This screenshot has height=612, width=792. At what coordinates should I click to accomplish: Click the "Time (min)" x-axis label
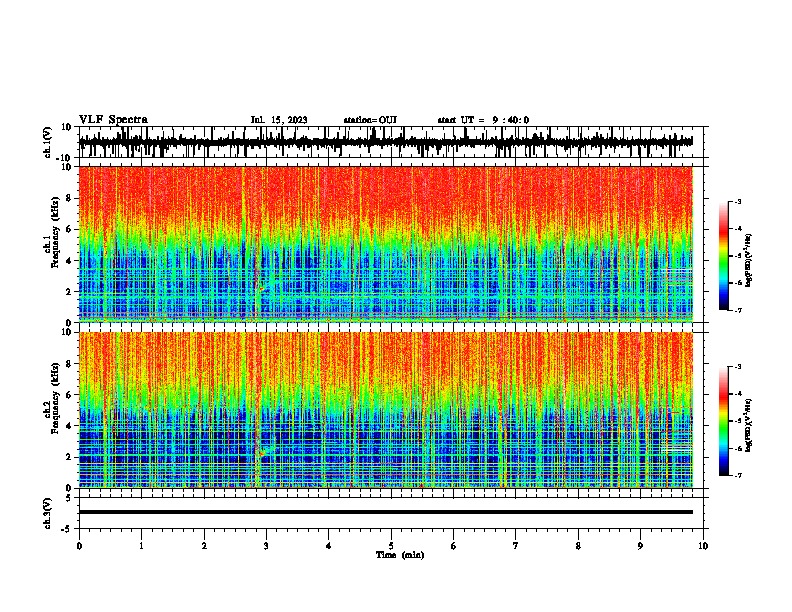[400, 555]
